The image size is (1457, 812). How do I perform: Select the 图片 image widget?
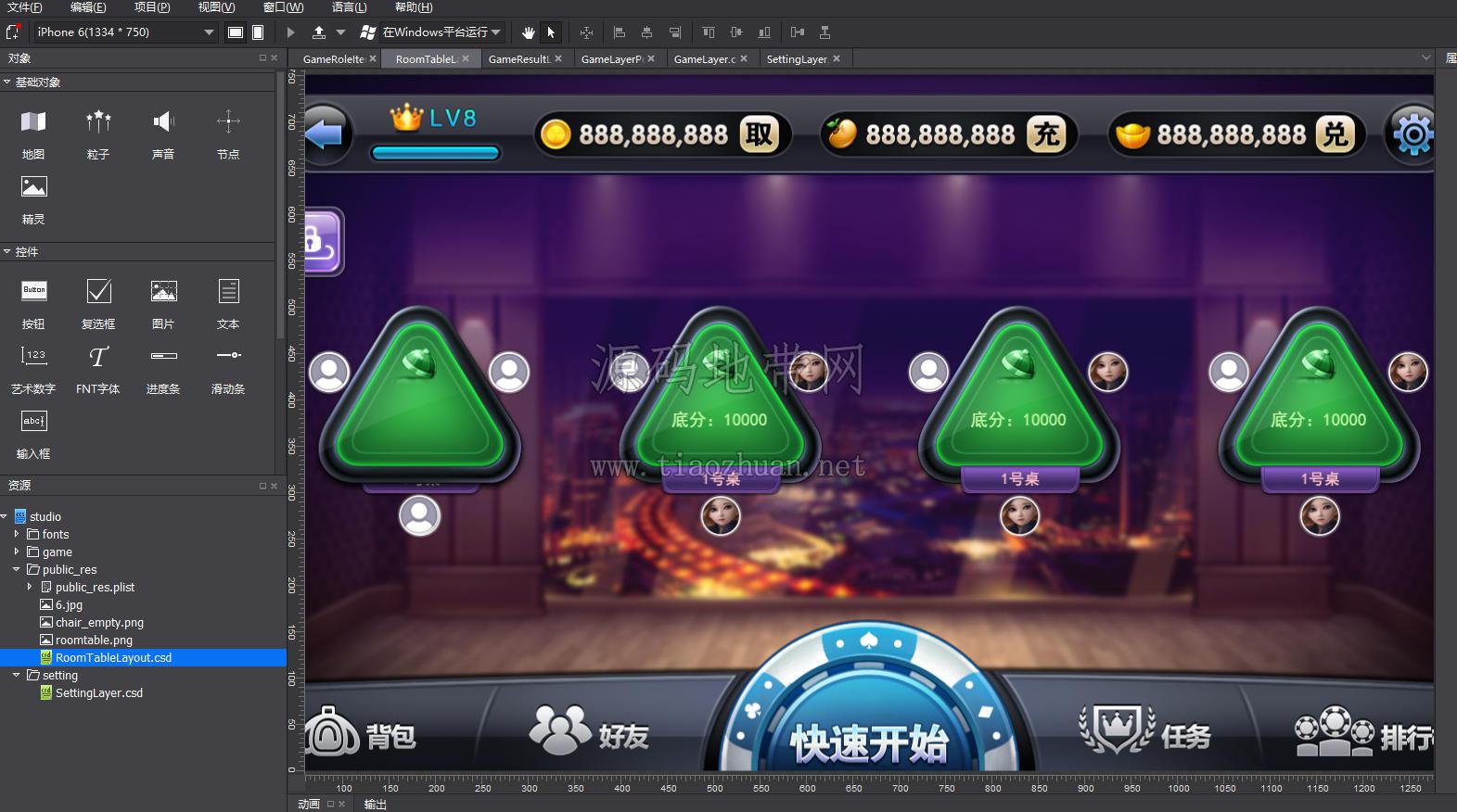163,304
